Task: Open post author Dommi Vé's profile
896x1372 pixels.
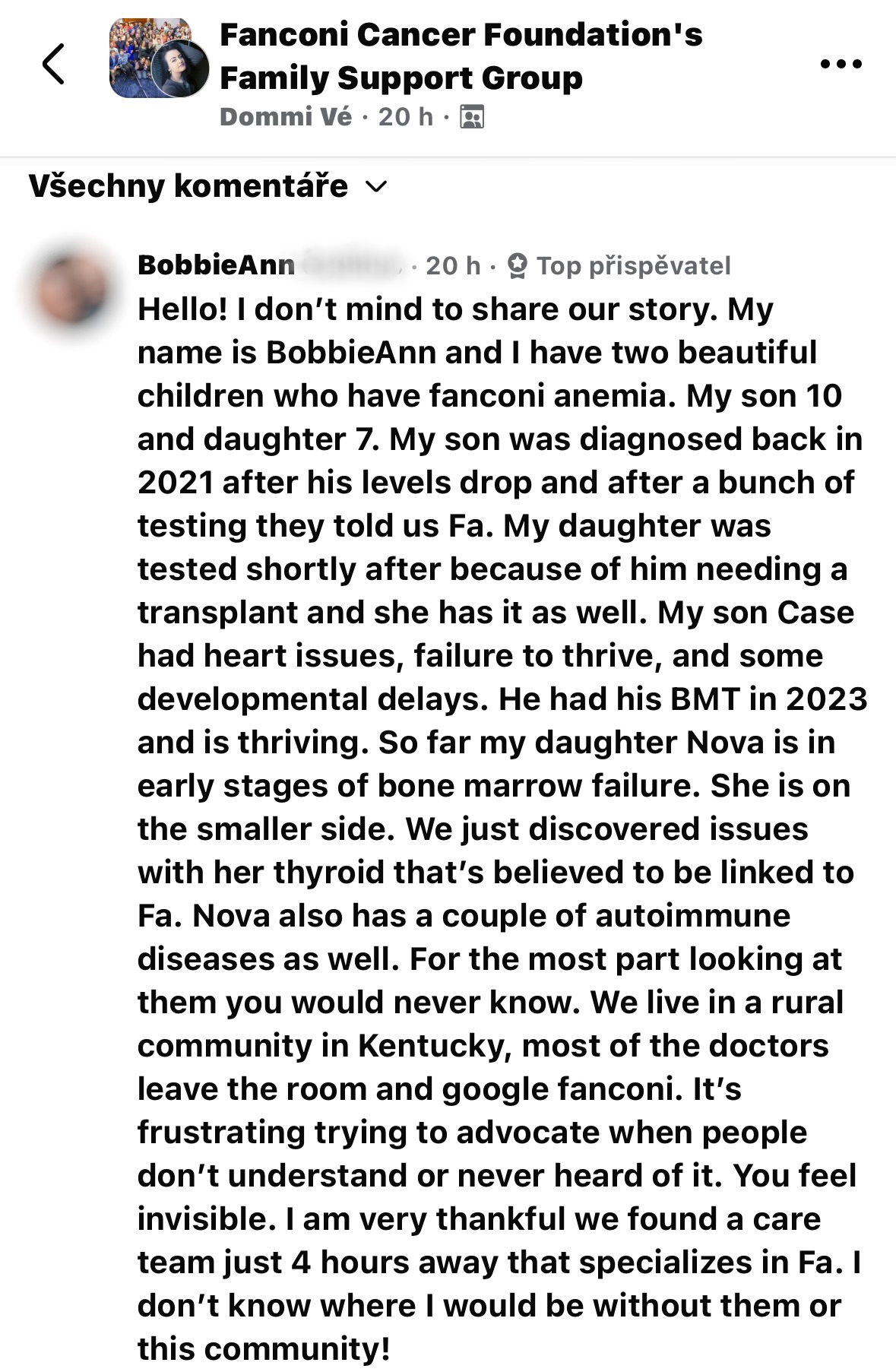Action: (286, 117)
